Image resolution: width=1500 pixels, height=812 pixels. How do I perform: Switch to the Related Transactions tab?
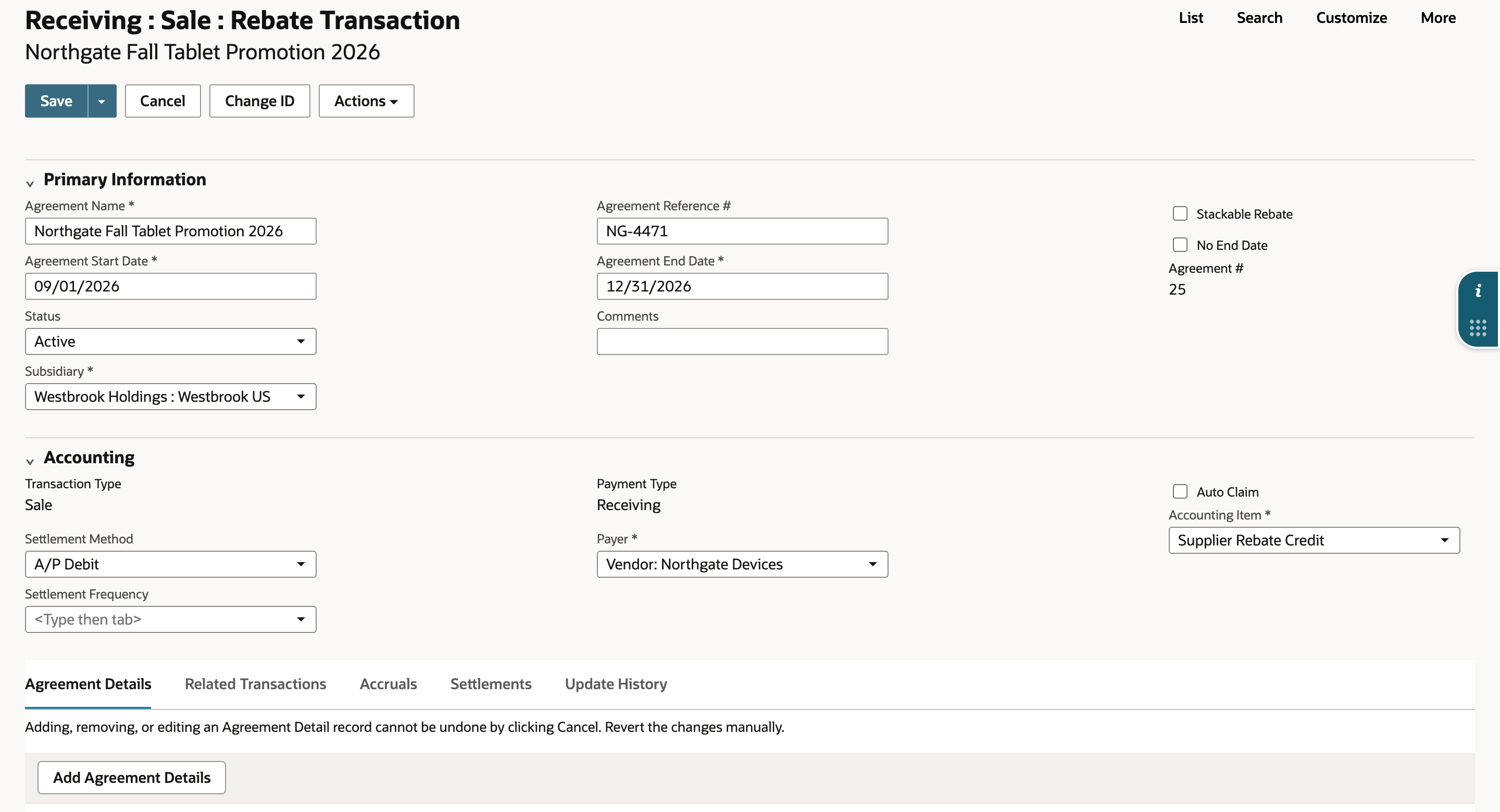pos(255,684)
